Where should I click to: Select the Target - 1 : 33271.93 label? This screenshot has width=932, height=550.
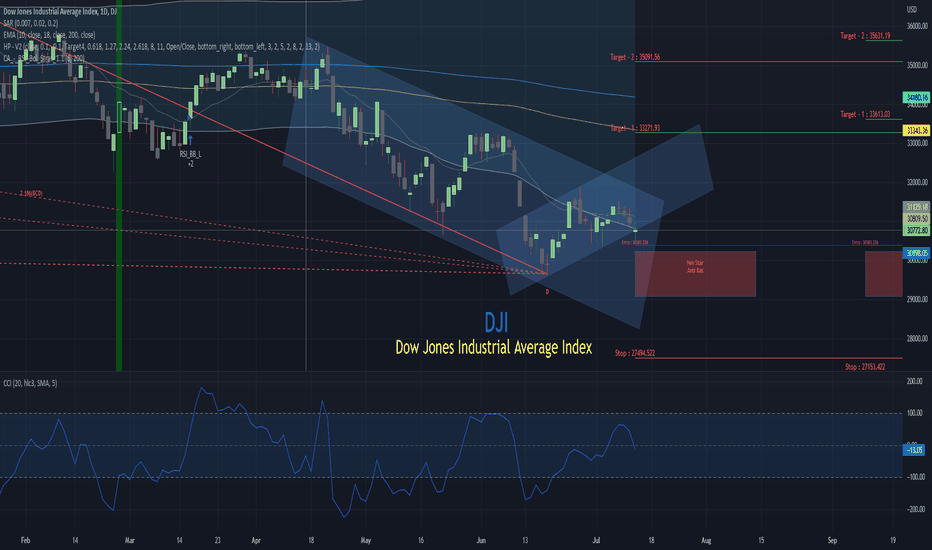[x=635, y=128]
